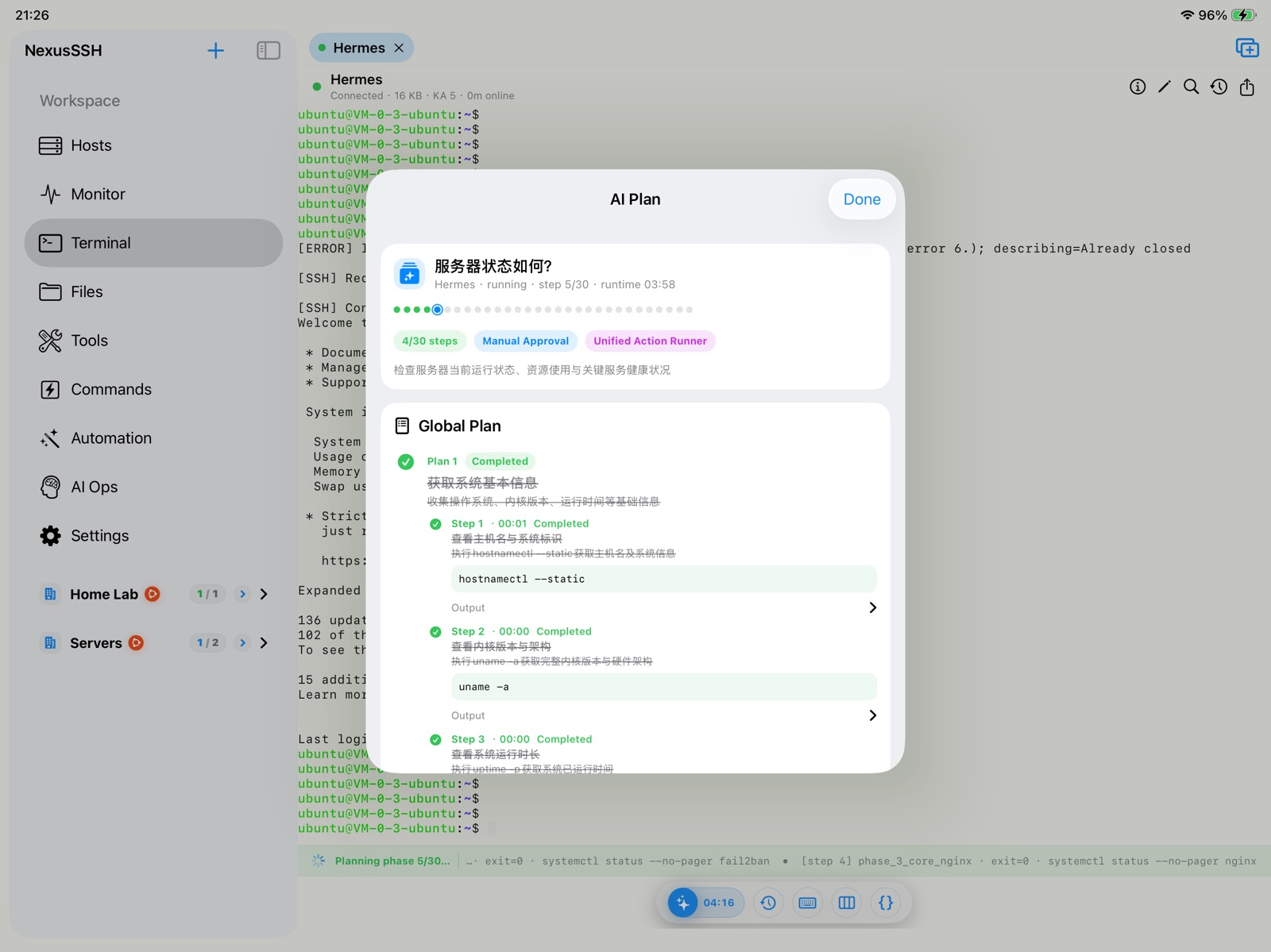Click the Monitor pulse icon
Screen dimensions: 1271x952
(50, 195)
